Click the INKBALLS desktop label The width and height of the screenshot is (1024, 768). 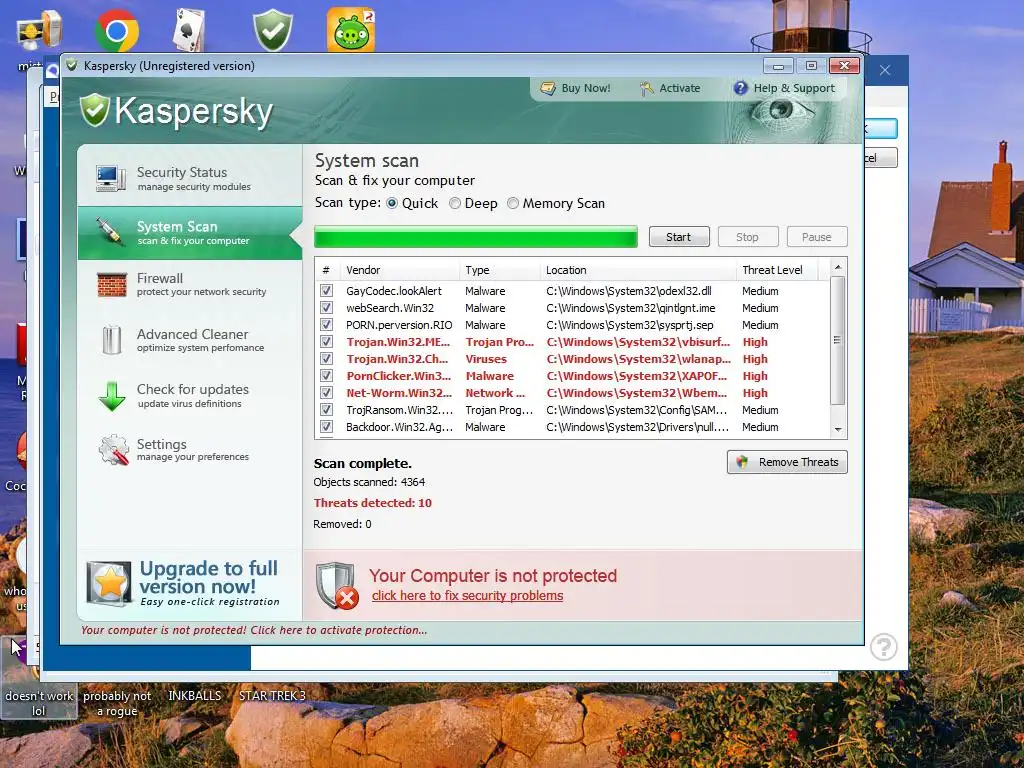coord(195,696)
